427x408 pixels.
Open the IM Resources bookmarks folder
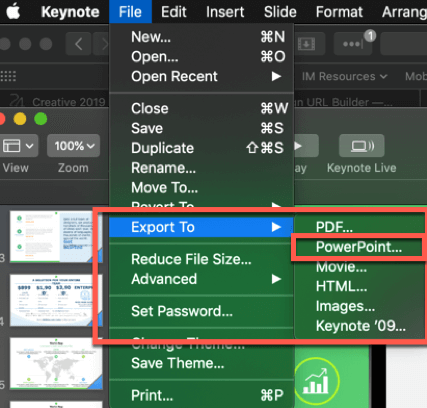(344, 76)
